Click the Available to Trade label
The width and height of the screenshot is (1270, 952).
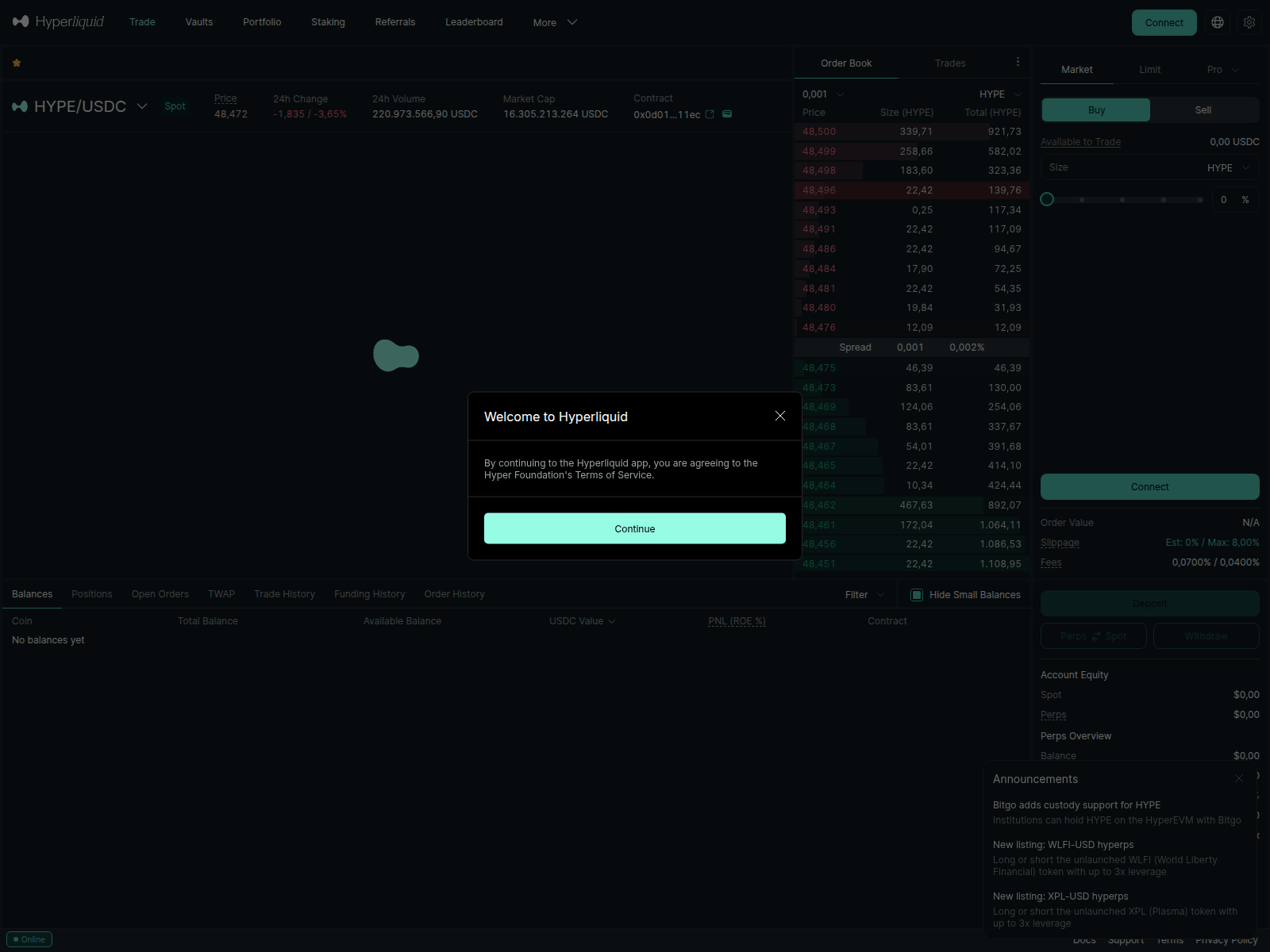(1080, 142)
